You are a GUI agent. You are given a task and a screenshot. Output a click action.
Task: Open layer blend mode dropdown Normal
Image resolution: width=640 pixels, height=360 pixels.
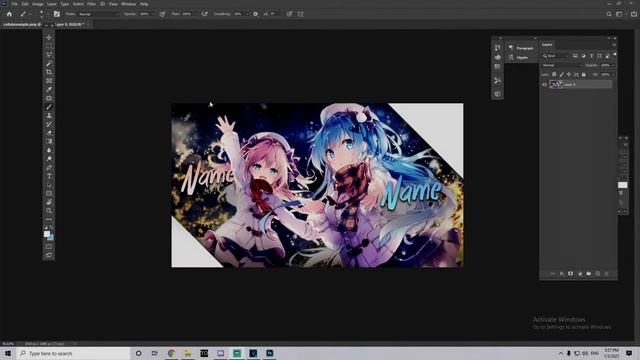[562, 65]
